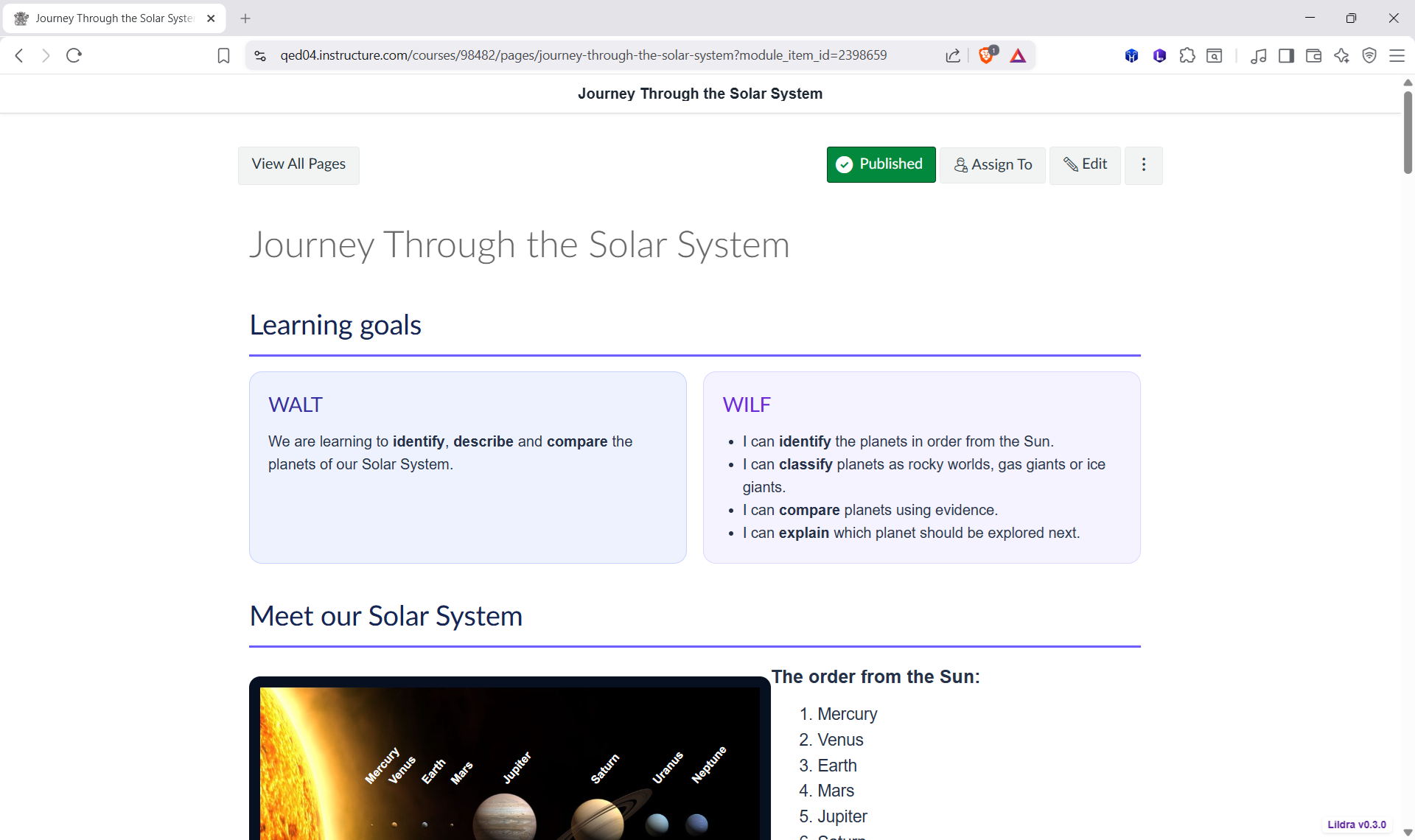Reload the current page
This screenshot has width=1415, height=840.
coord(74,55)
